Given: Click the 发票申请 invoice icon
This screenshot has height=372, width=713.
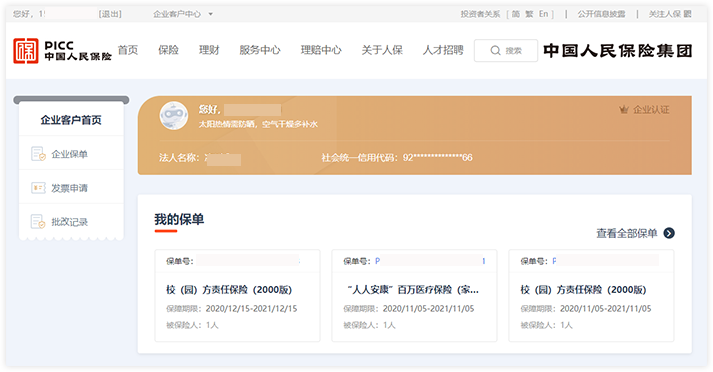Looking at the screenshot, I should pos(38,188).
